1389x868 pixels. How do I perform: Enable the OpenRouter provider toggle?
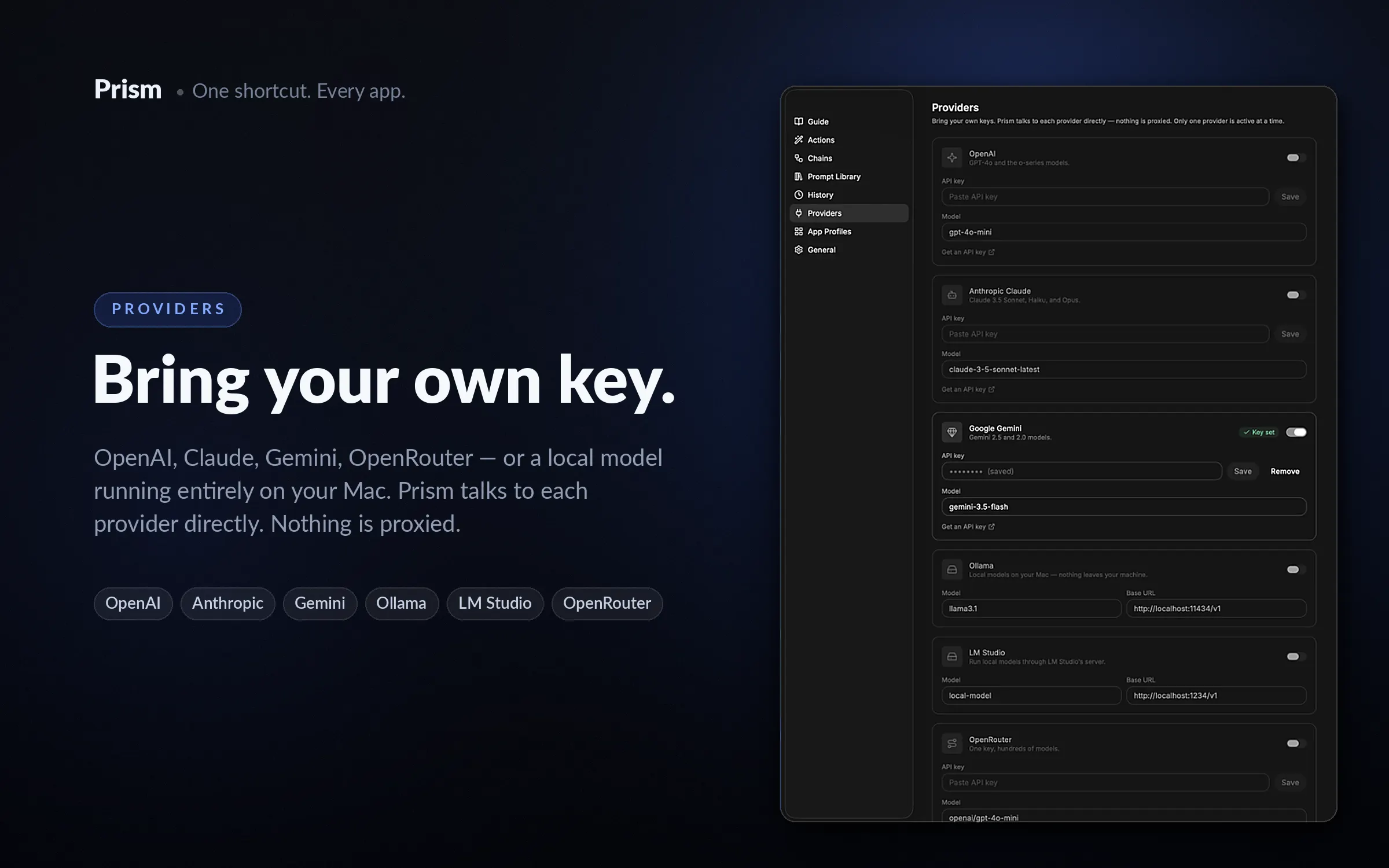tap(1295, 744)
